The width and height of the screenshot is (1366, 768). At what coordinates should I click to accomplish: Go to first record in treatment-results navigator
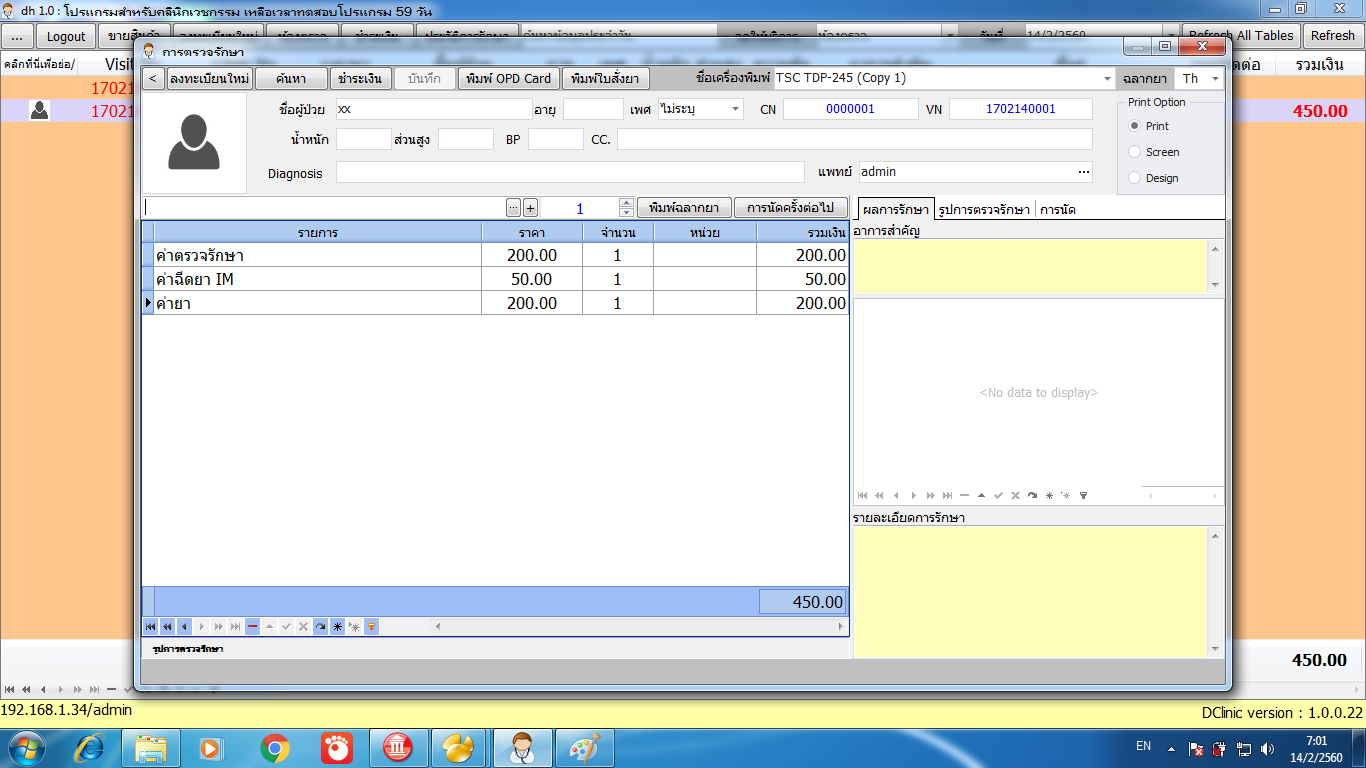(862, 495)
